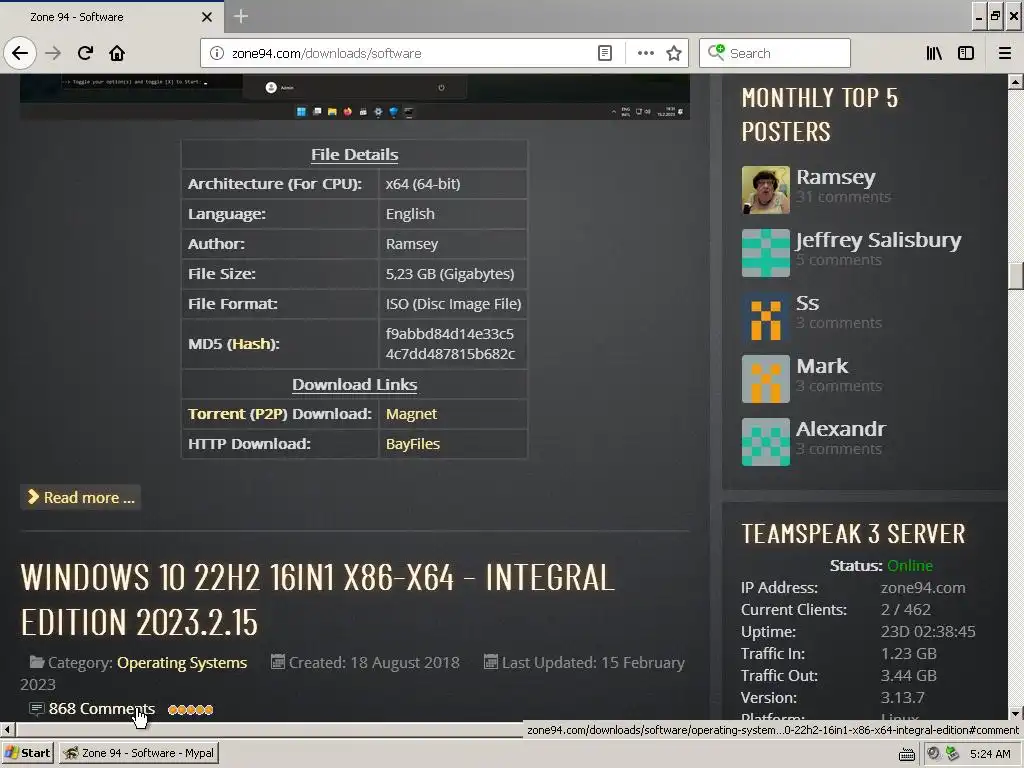
Task: Open the BayFiles HTTP download link
Action: point(413,444)
